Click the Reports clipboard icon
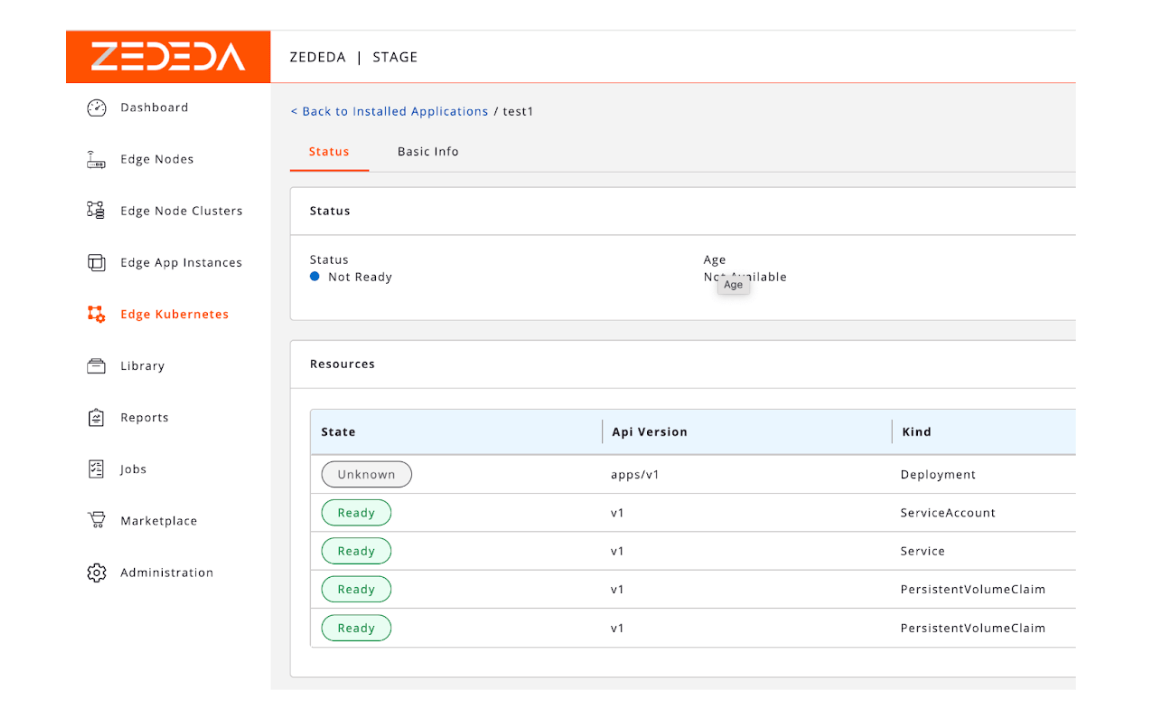The height and width of the screenshot is (707, 1159). click(x=96, y=418)
